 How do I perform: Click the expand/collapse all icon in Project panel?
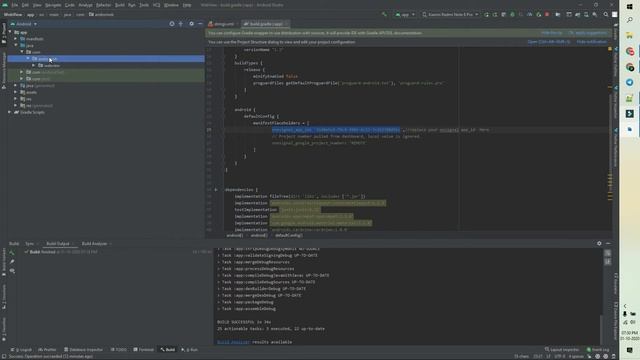click(181, 24)
